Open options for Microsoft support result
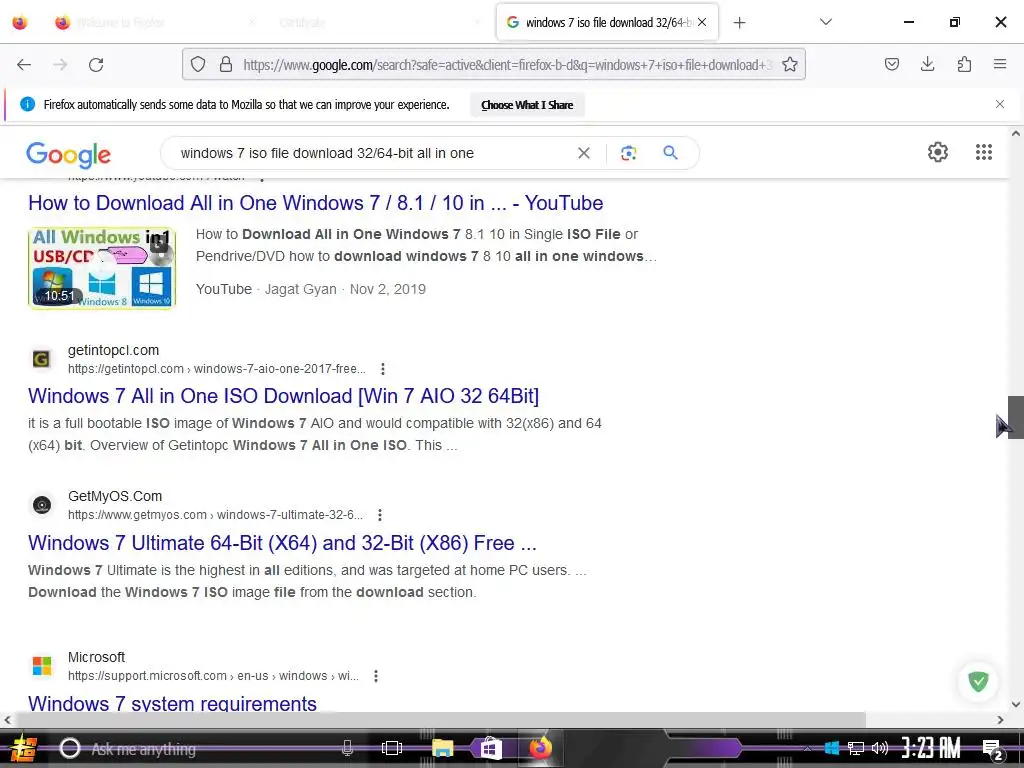The height and width of the screenshot is (768, 1024). point(376,676)
